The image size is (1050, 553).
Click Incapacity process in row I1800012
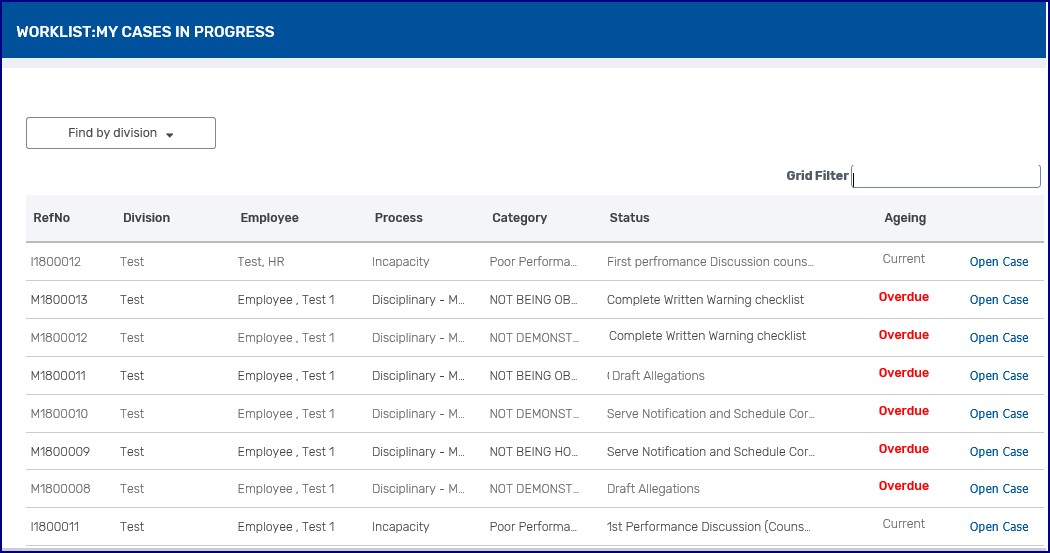(400, 262)
